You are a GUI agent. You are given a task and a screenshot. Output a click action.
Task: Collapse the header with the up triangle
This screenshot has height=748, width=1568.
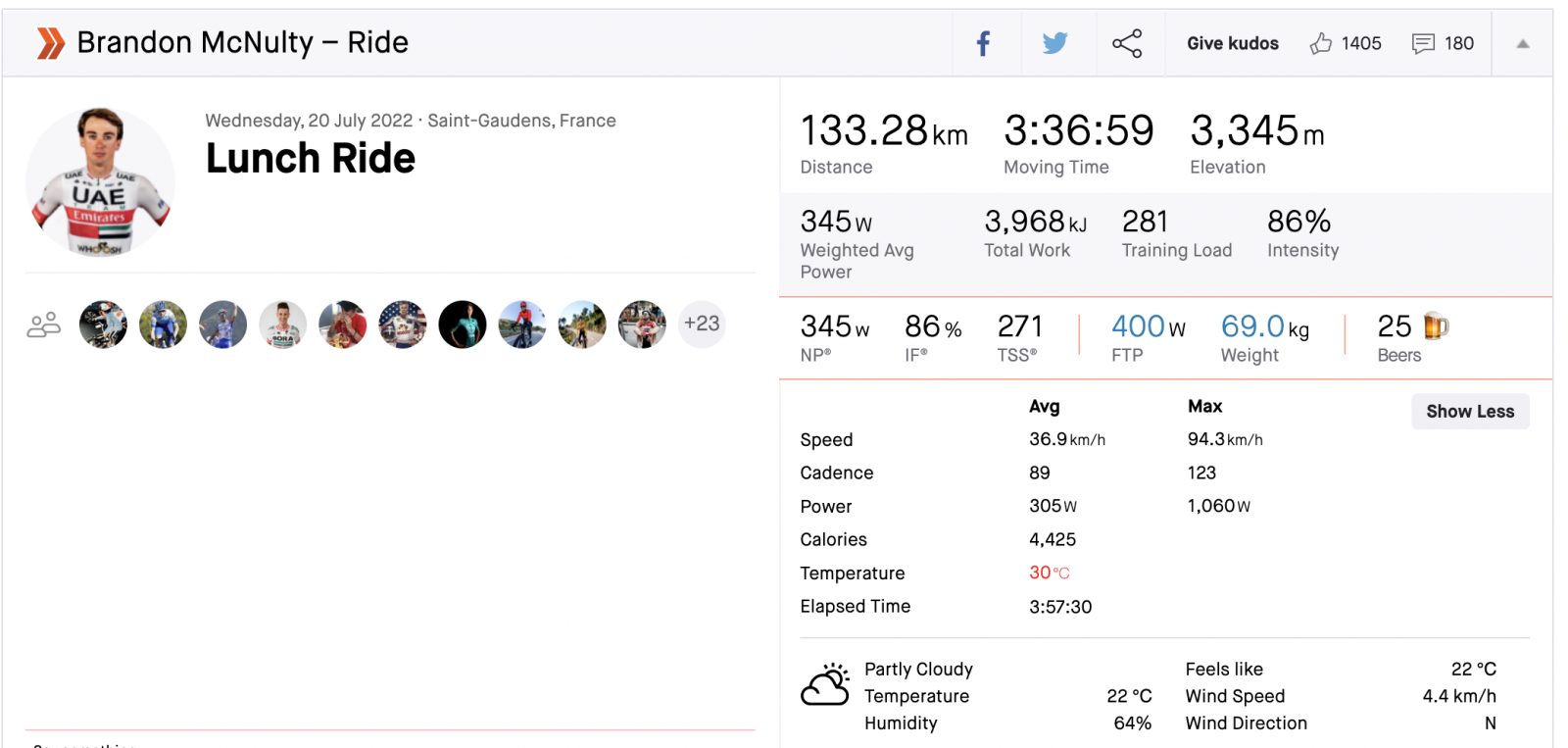pyautogui.click(x=1523, y=43)
